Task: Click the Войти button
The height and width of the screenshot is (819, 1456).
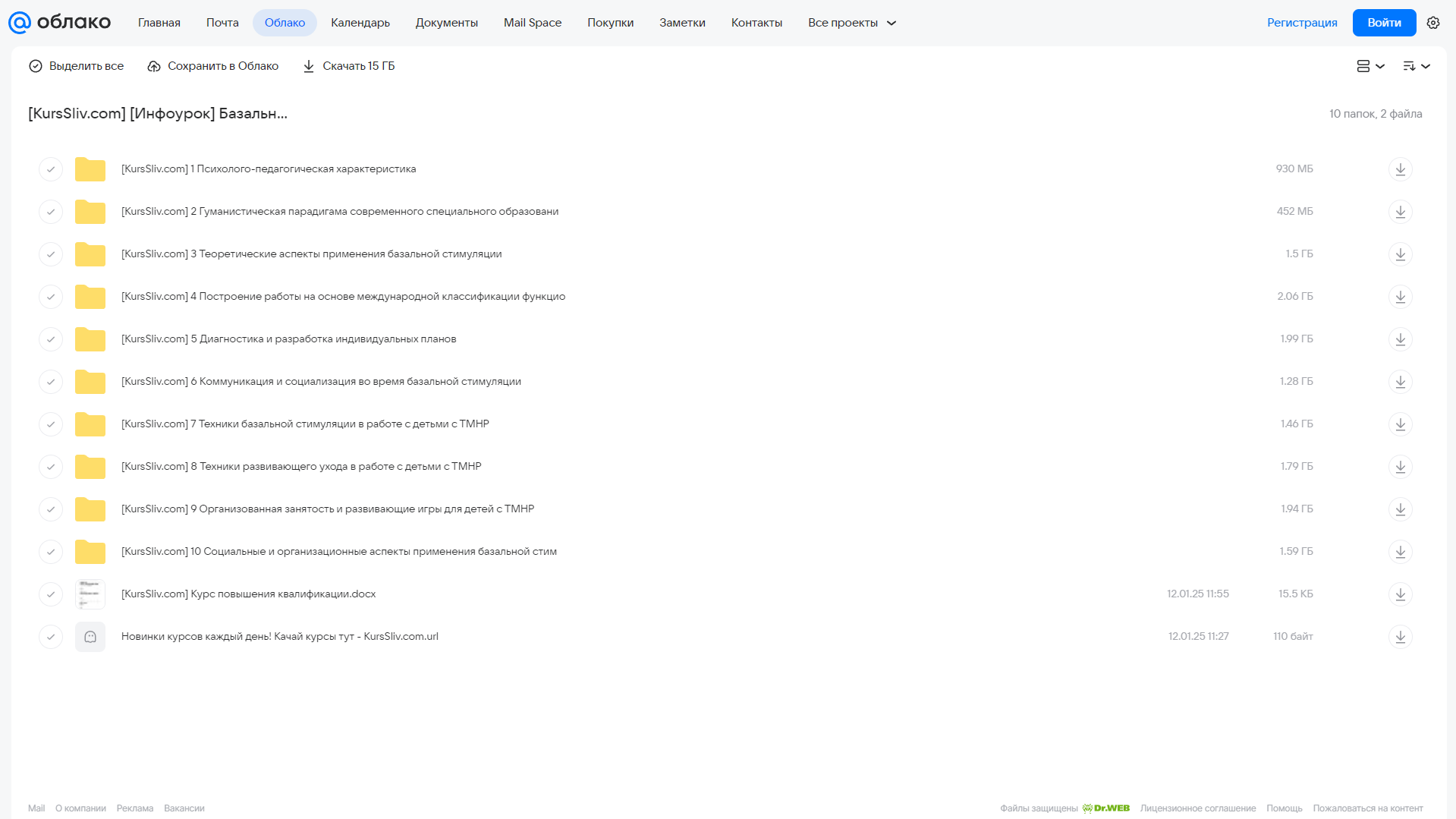Action: click(1384, 23)
